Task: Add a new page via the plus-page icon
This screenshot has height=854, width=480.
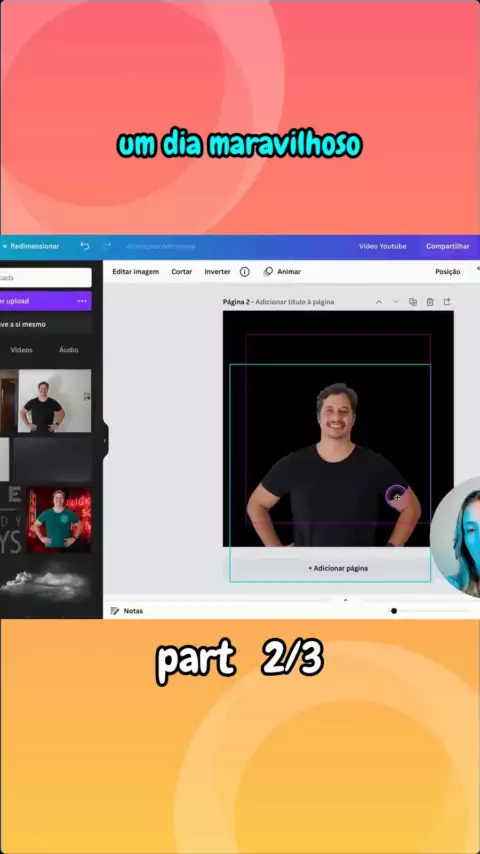Action: point(447,302)
